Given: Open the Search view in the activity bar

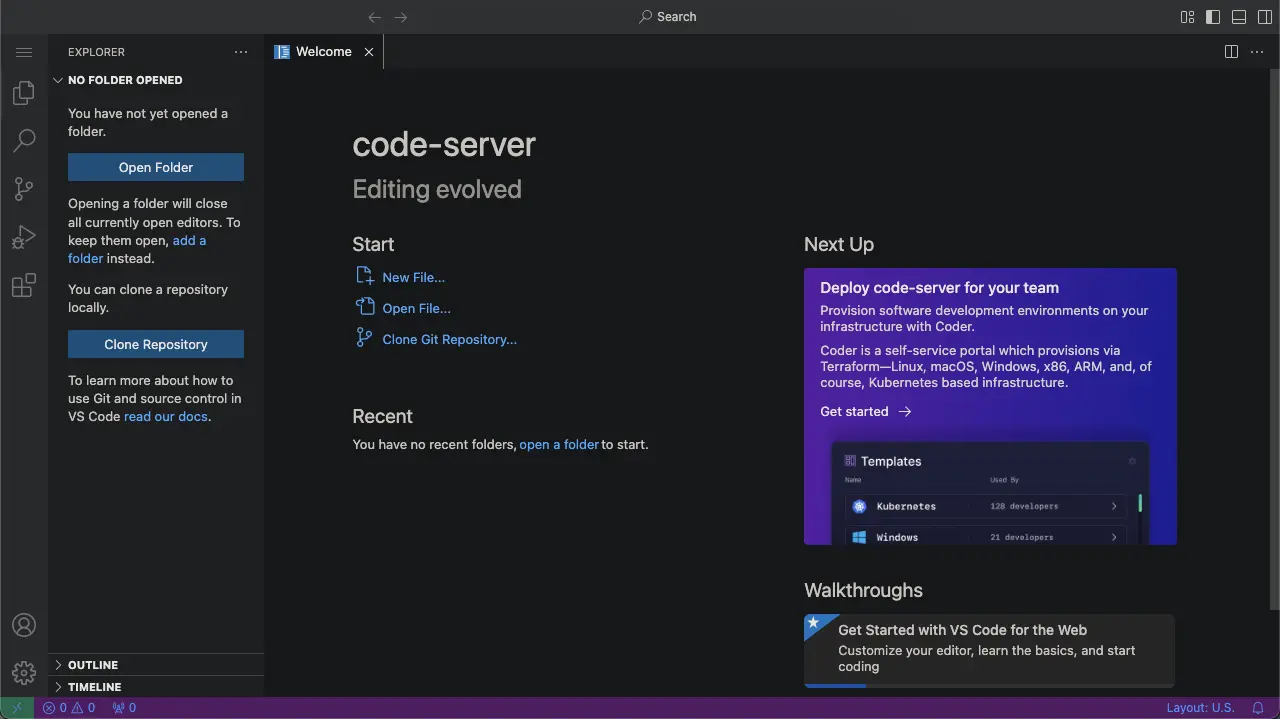Looking at the screenshot, I should (24, 140).
